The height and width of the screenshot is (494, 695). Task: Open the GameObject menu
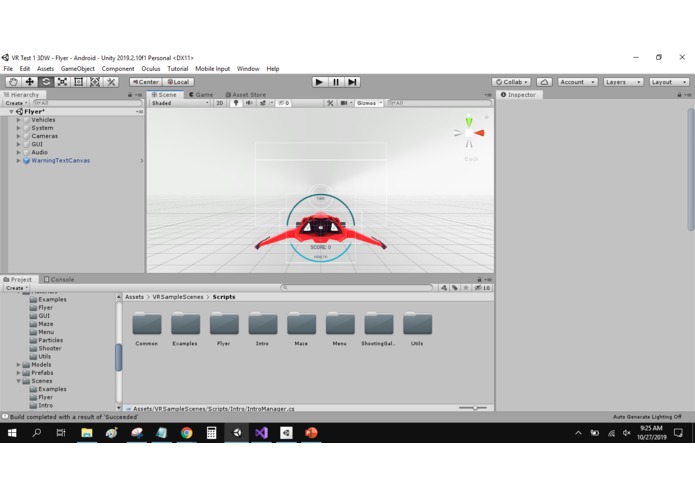[78, 69]
